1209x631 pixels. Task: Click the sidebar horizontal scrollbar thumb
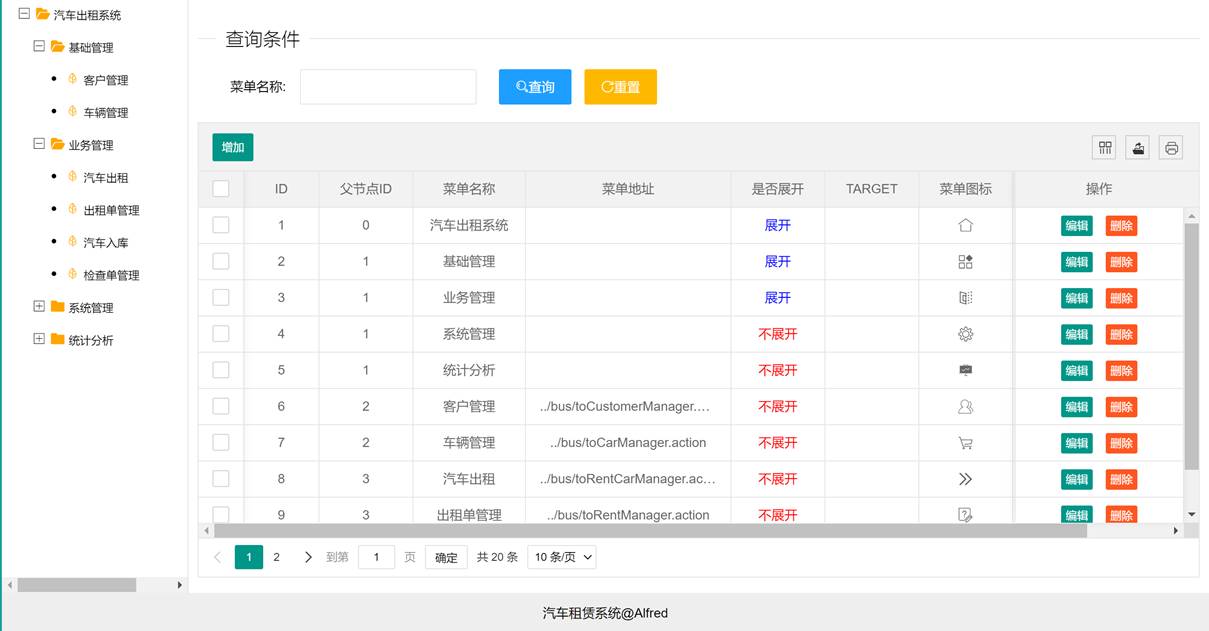[x=76, y=585]
